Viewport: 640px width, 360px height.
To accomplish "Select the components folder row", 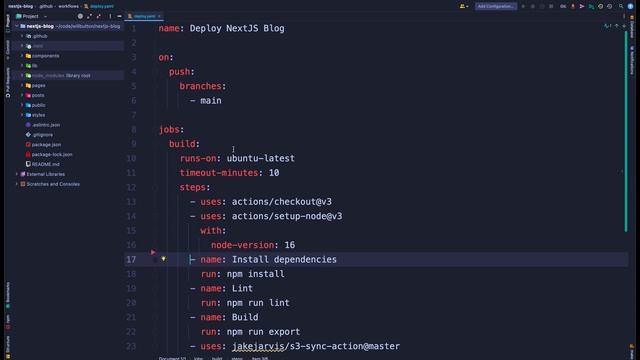I will click(x=69, y=56).
